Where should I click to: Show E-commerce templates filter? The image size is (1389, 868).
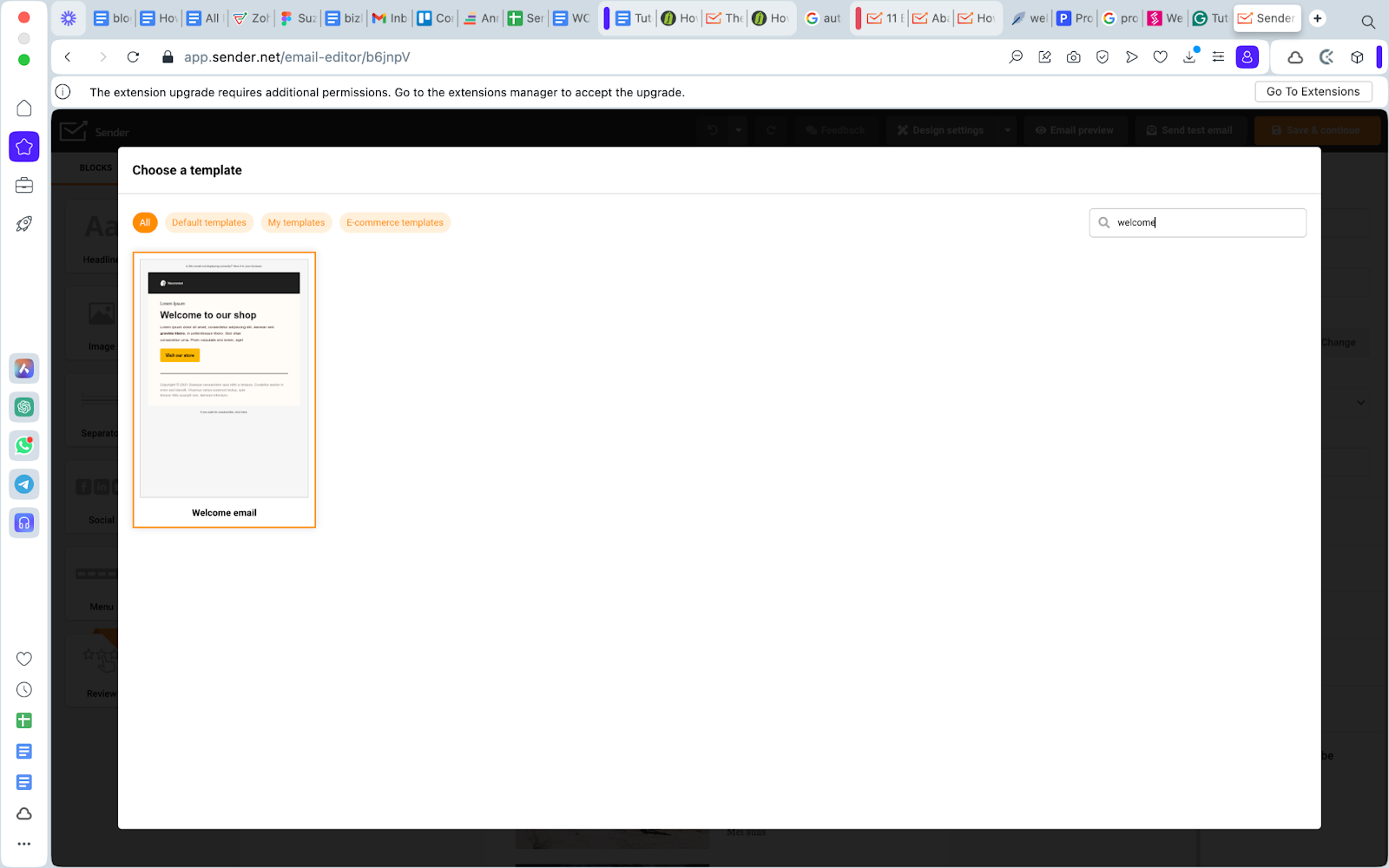coord(394,223)
